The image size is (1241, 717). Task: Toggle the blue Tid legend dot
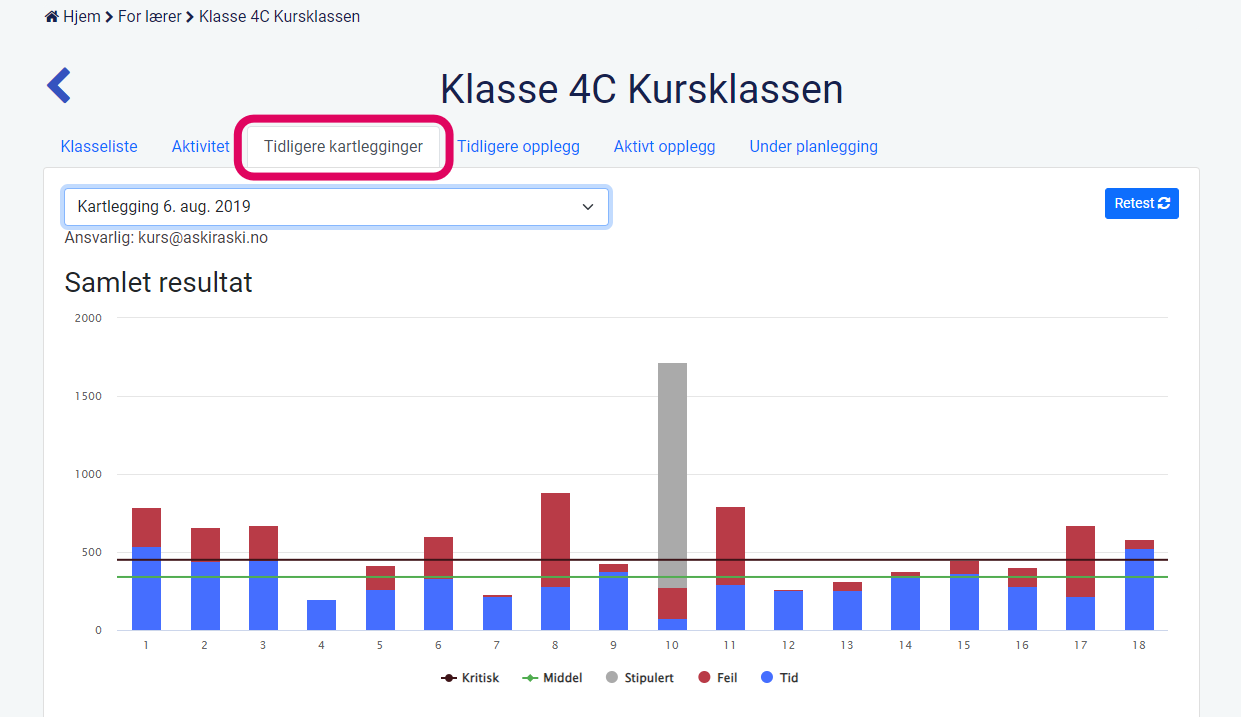pos(767,678)
